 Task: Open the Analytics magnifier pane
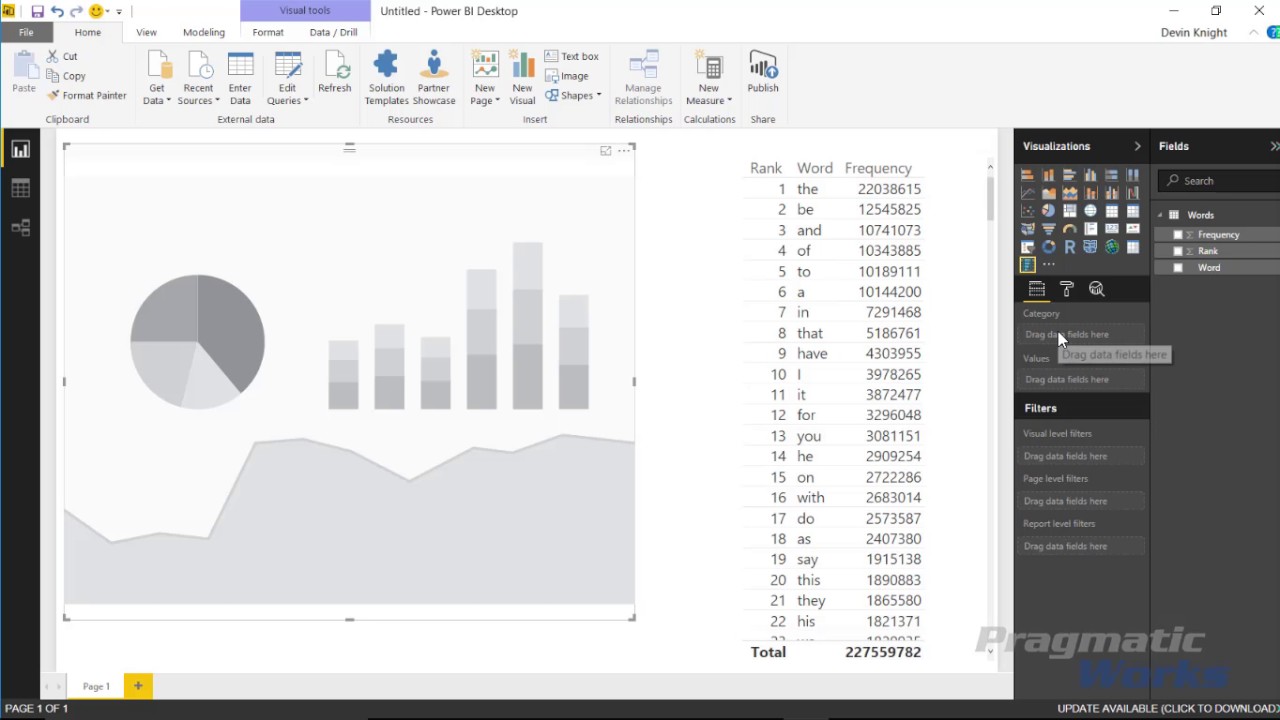1097,289
